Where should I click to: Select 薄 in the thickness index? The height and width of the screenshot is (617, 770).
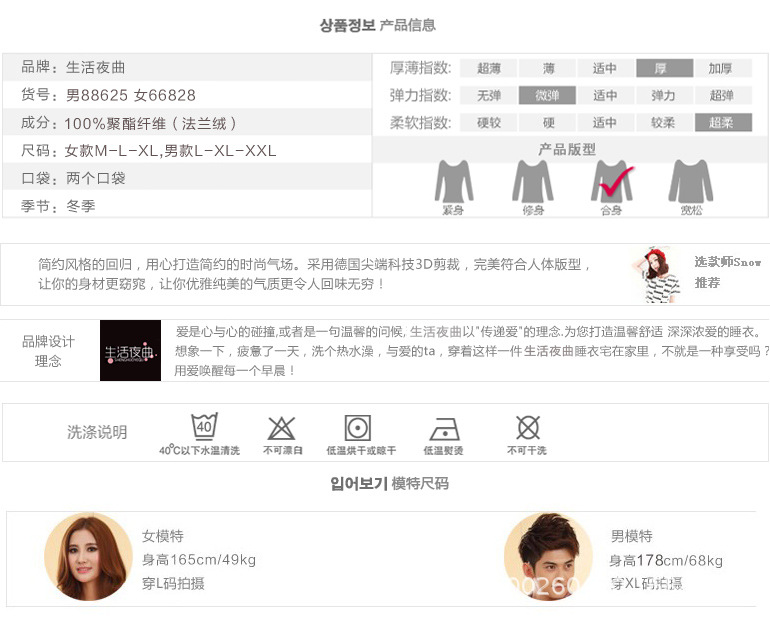(547, 68)
